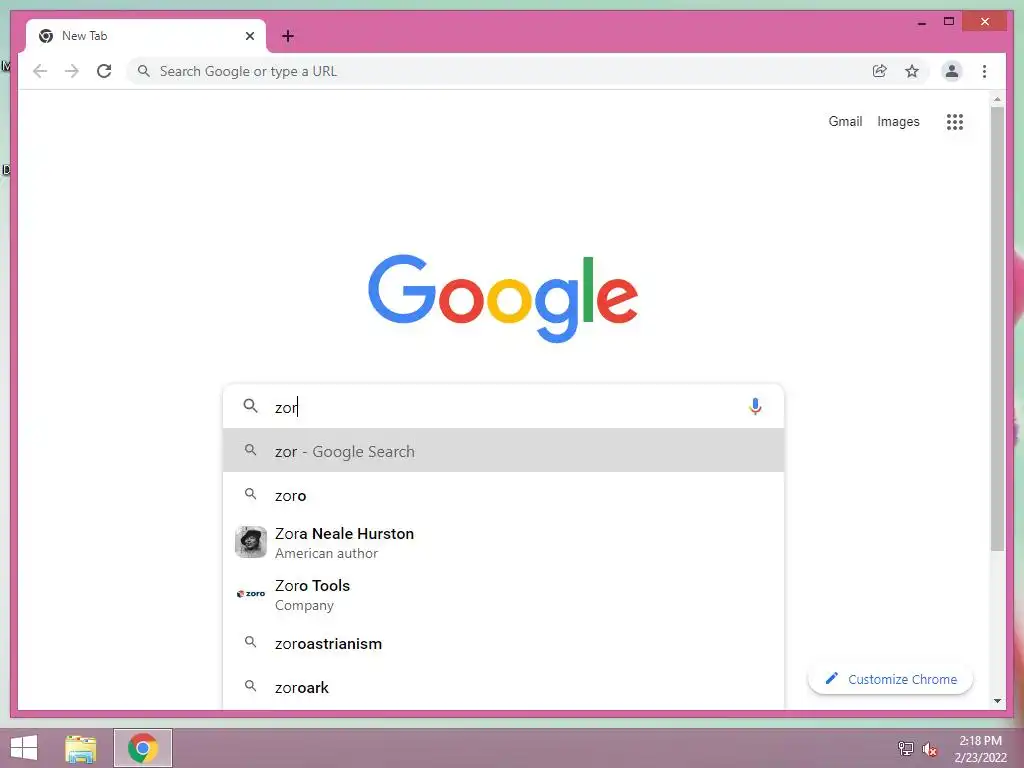Open Gmail link
This screenshot has height=768, width=1024.
point(845,121)
